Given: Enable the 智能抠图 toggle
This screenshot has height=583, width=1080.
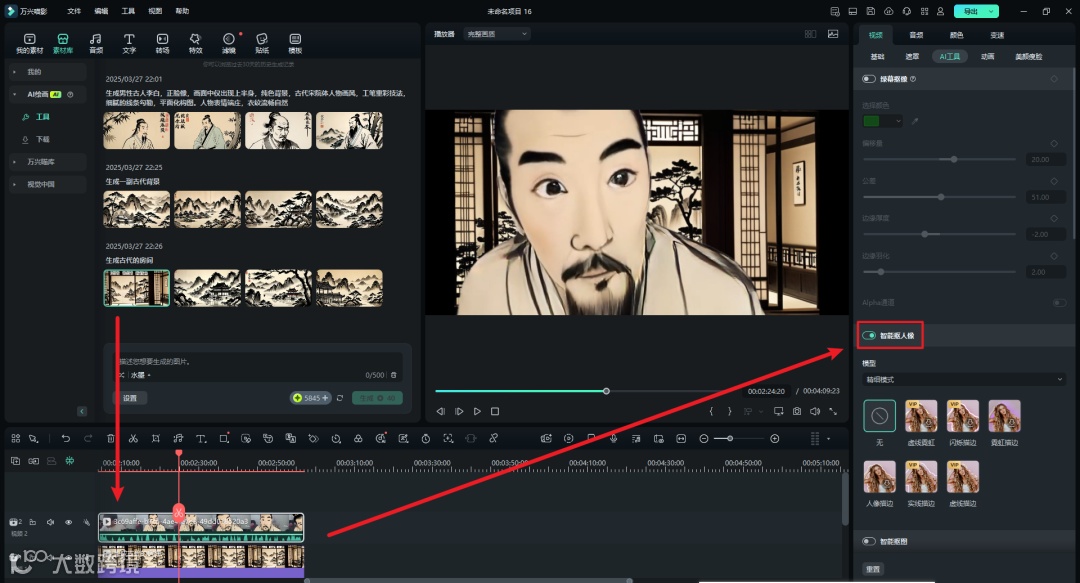Looking at the screenshot, I should point(869,541).
